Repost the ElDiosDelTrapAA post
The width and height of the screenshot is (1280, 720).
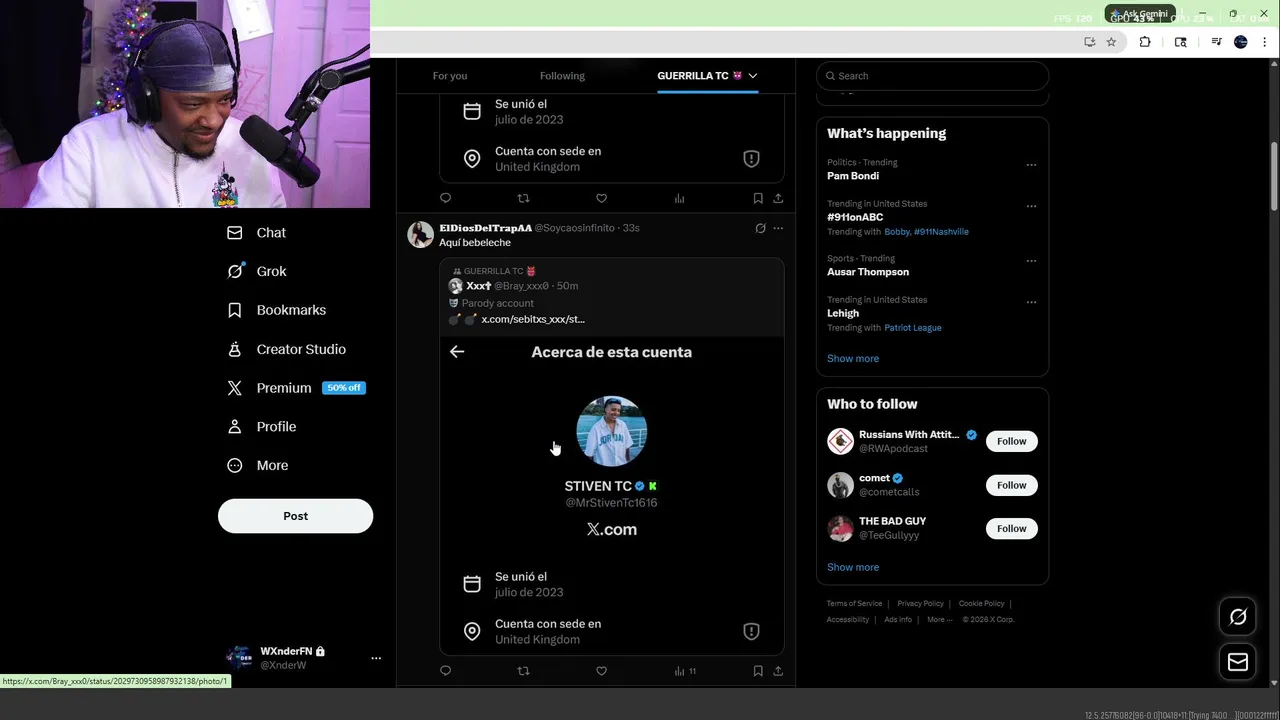tap(523, 671)
